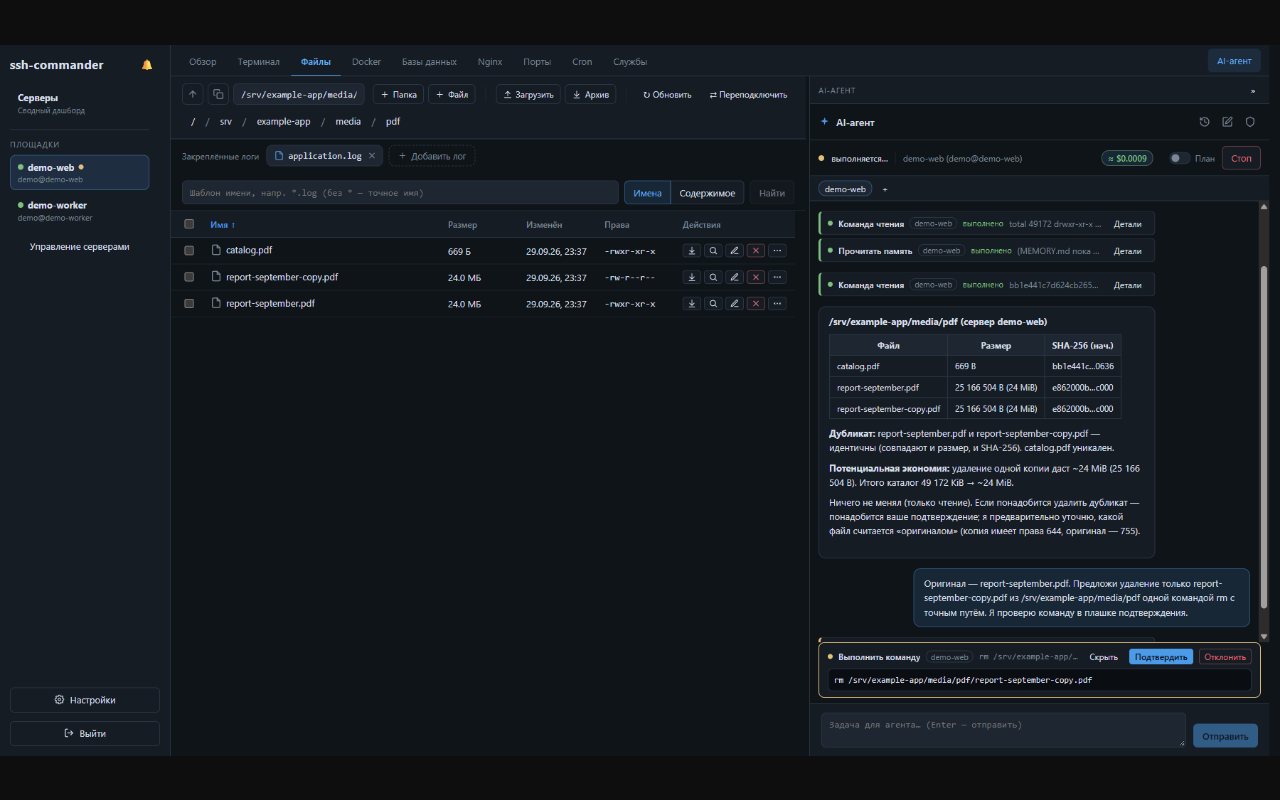The width and height of the screenshot is (1280, 800).
Task: Check the checkbox for catalog.pdf
Action: [x=189, y=251]
